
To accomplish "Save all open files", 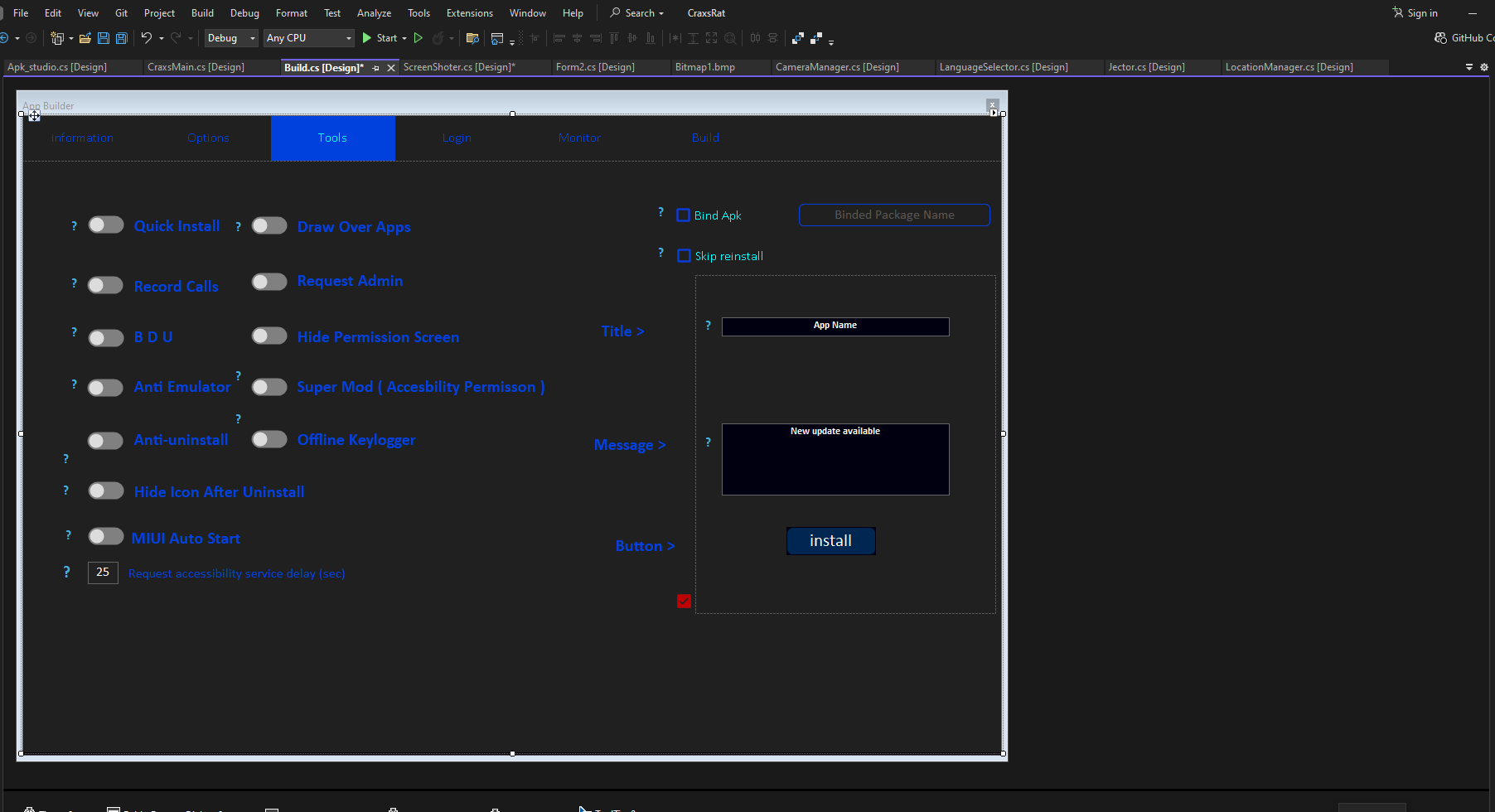I will click(121, 38).
